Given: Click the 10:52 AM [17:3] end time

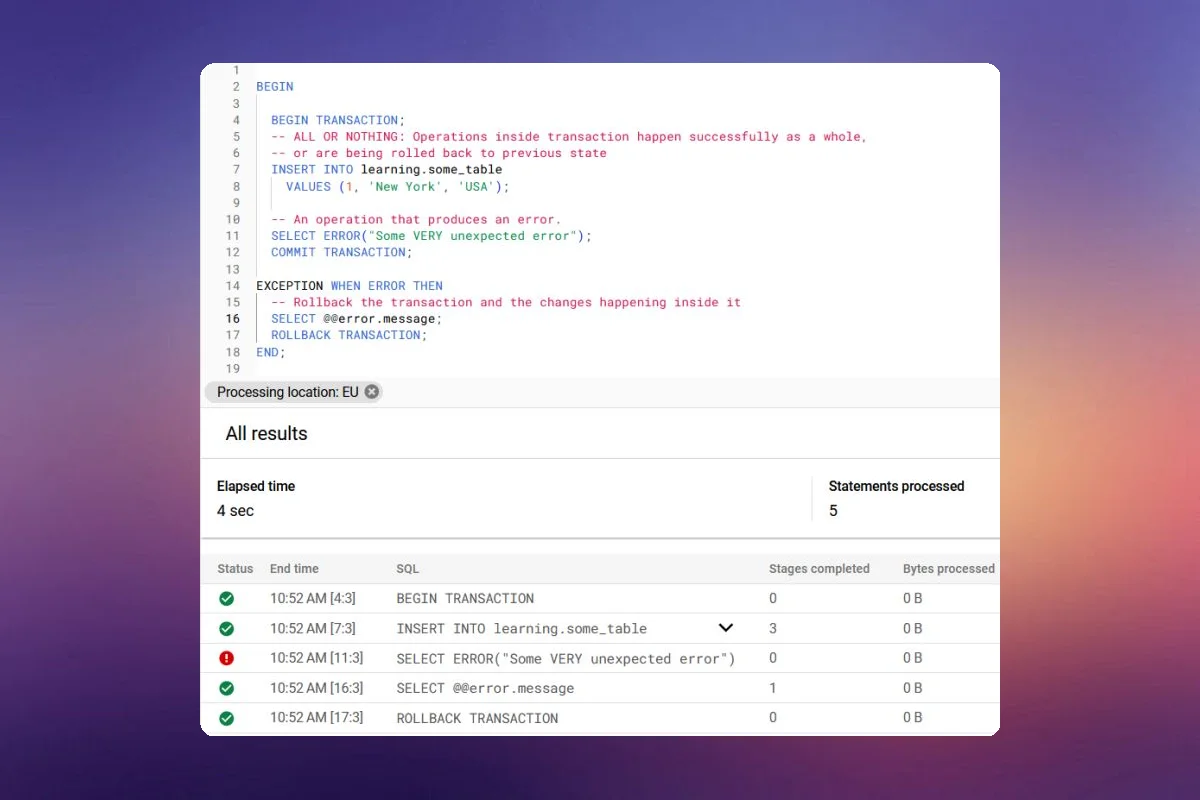Looking at the screenshot, I should click(x=316, y=718).
